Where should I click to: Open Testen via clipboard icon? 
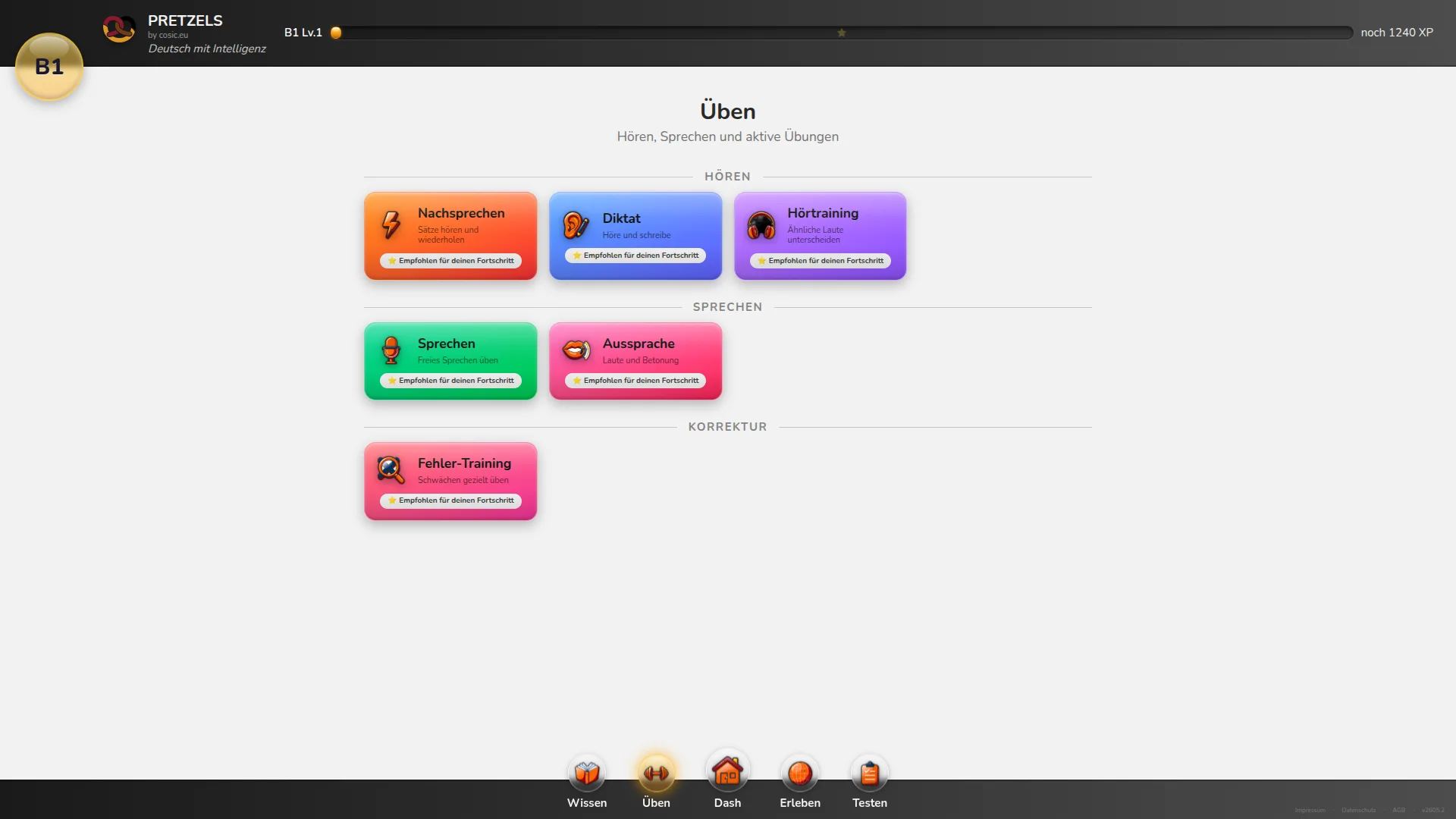pos(870,773)
